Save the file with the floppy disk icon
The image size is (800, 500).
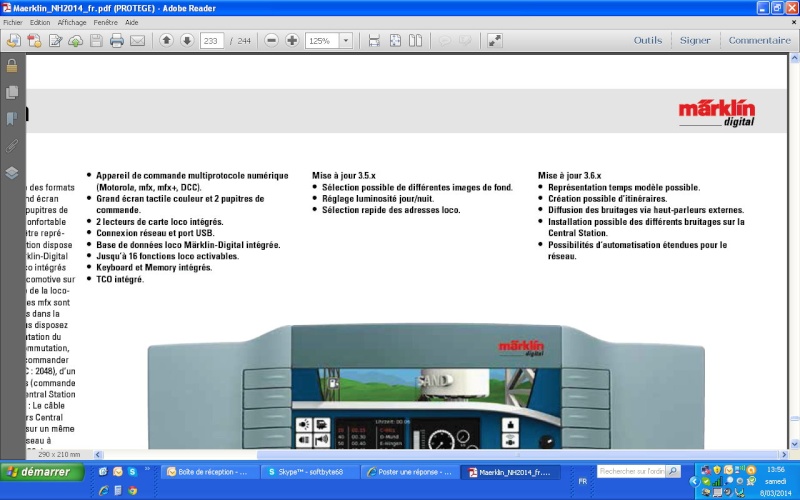click(96, 40)
